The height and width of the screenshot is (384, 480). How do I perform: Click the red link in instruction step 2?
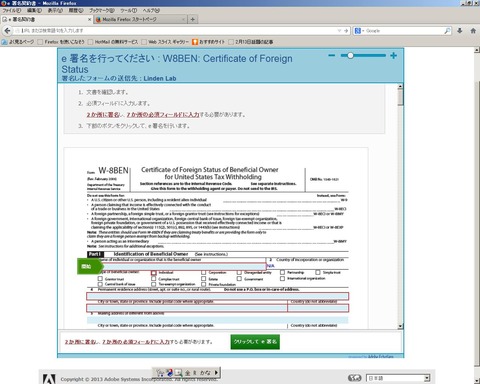coord(143,115)
